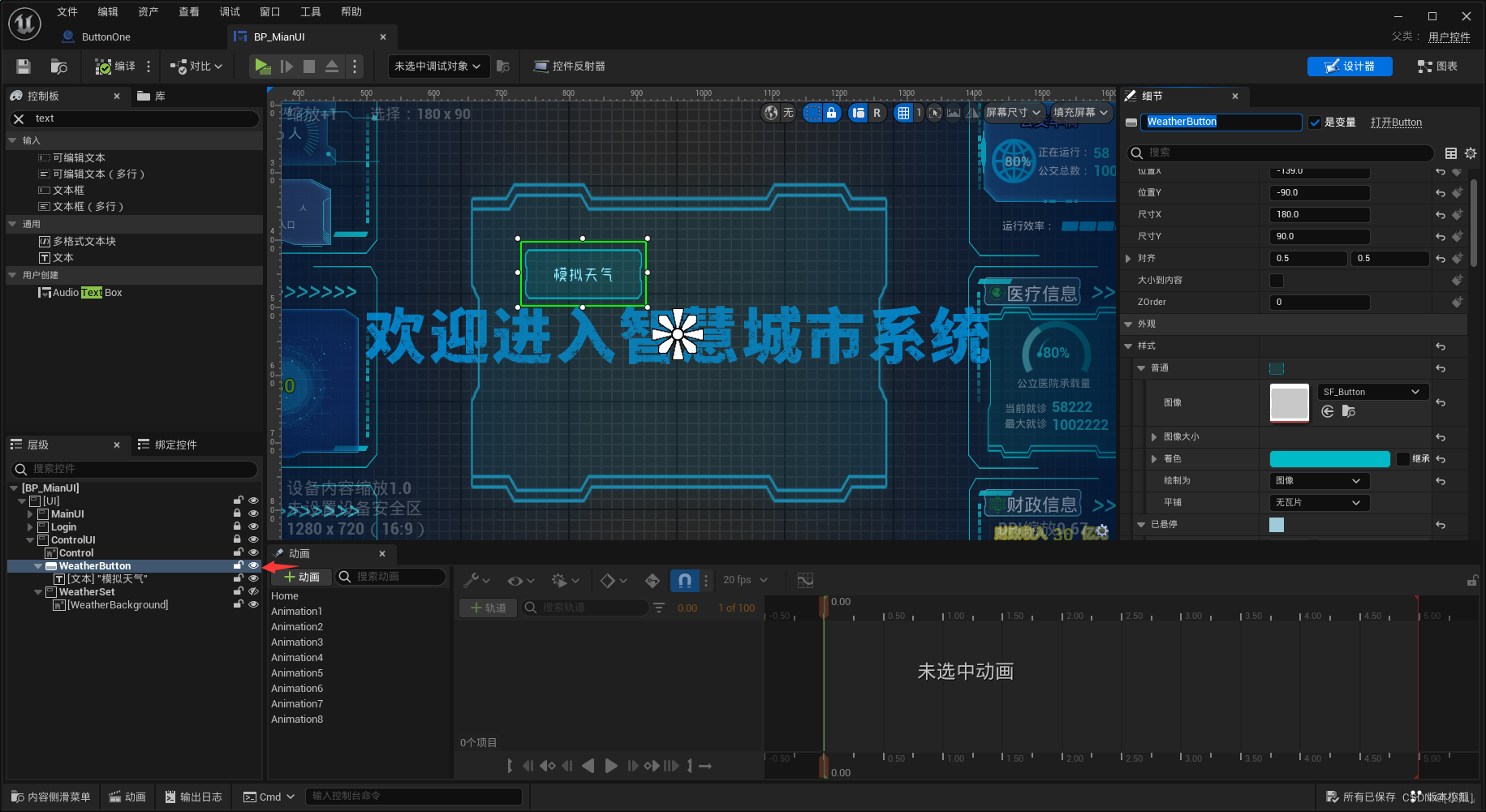
Task: Click the Save blueprint icon
Action: (x=24, y=67)
